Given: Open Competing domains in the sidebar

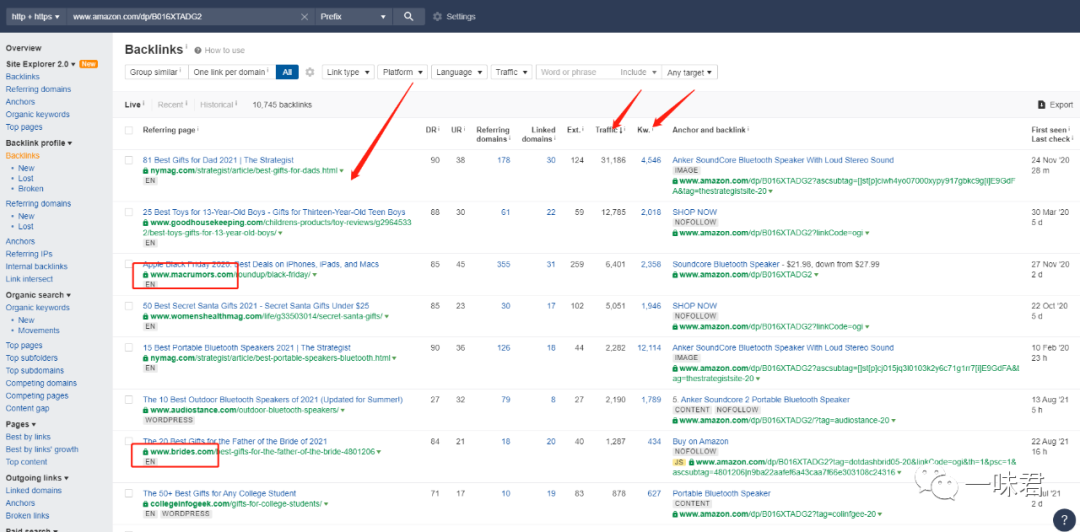Looking at the screenshot, I should [41, 383].
